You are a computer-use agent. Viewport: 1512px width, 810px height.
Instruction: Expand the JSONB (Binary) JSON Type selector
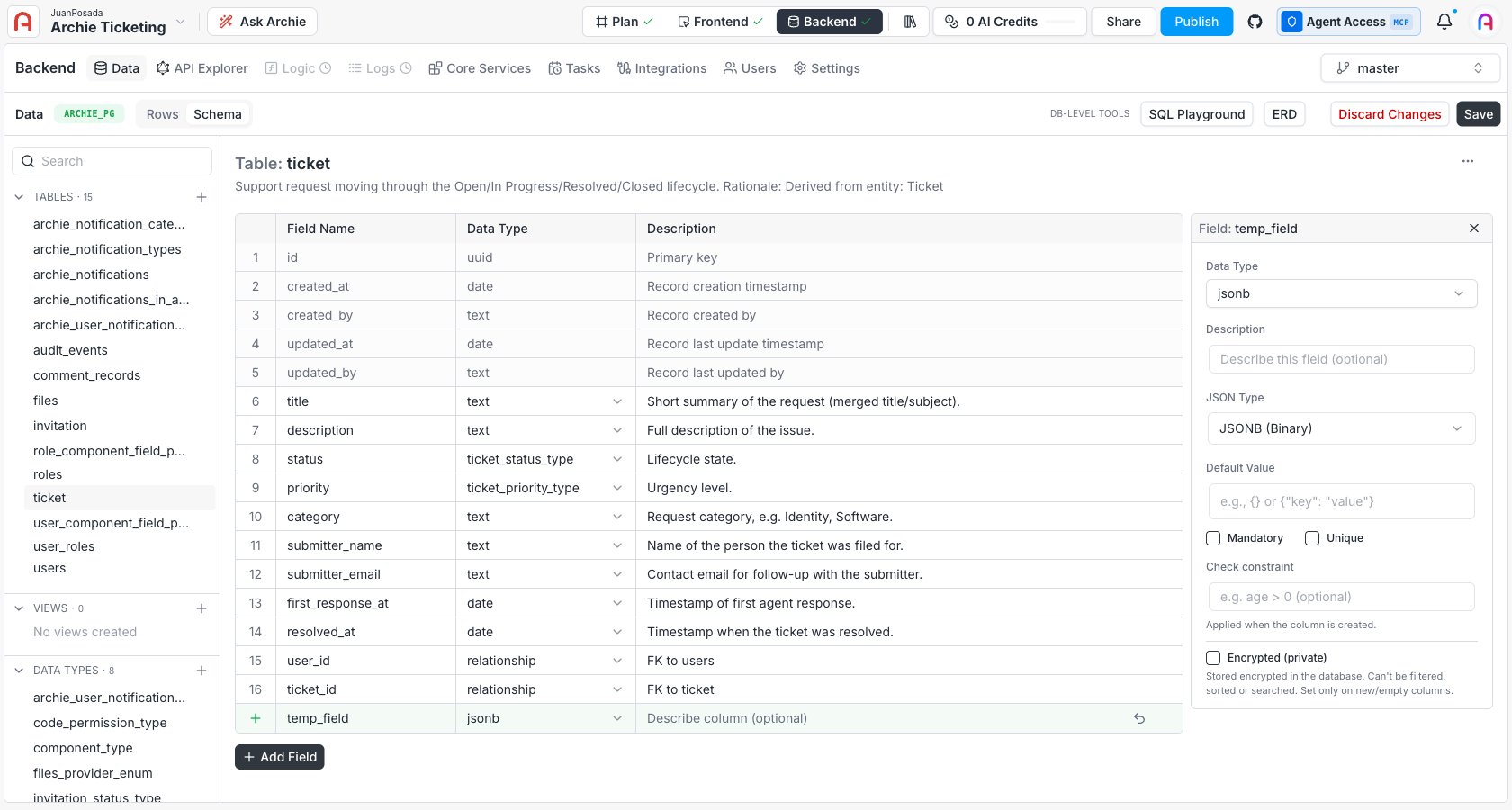1341,428
